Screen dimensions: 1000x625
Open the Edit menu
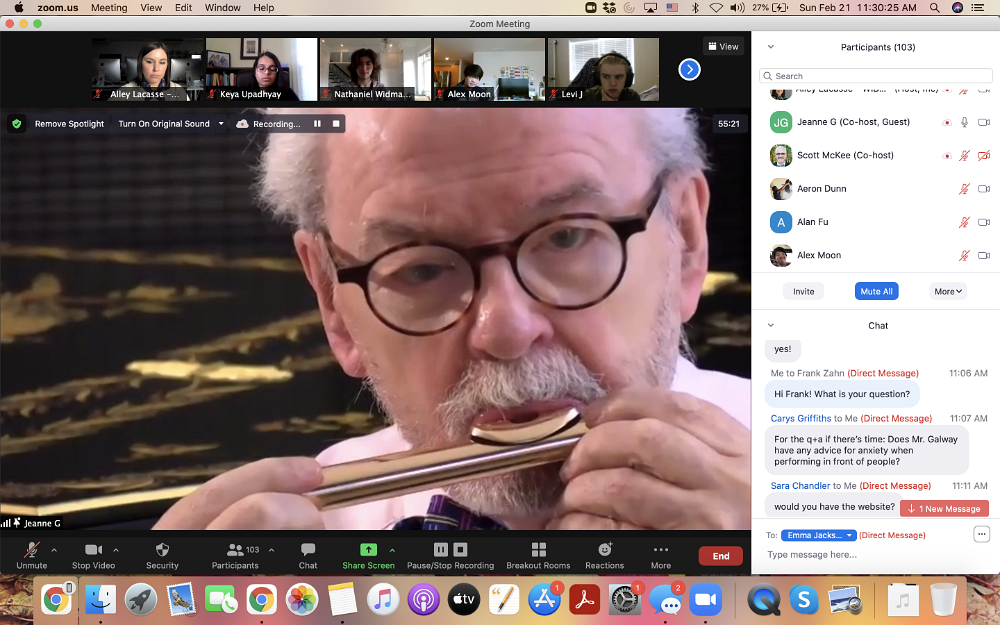(x=184, y=8)
